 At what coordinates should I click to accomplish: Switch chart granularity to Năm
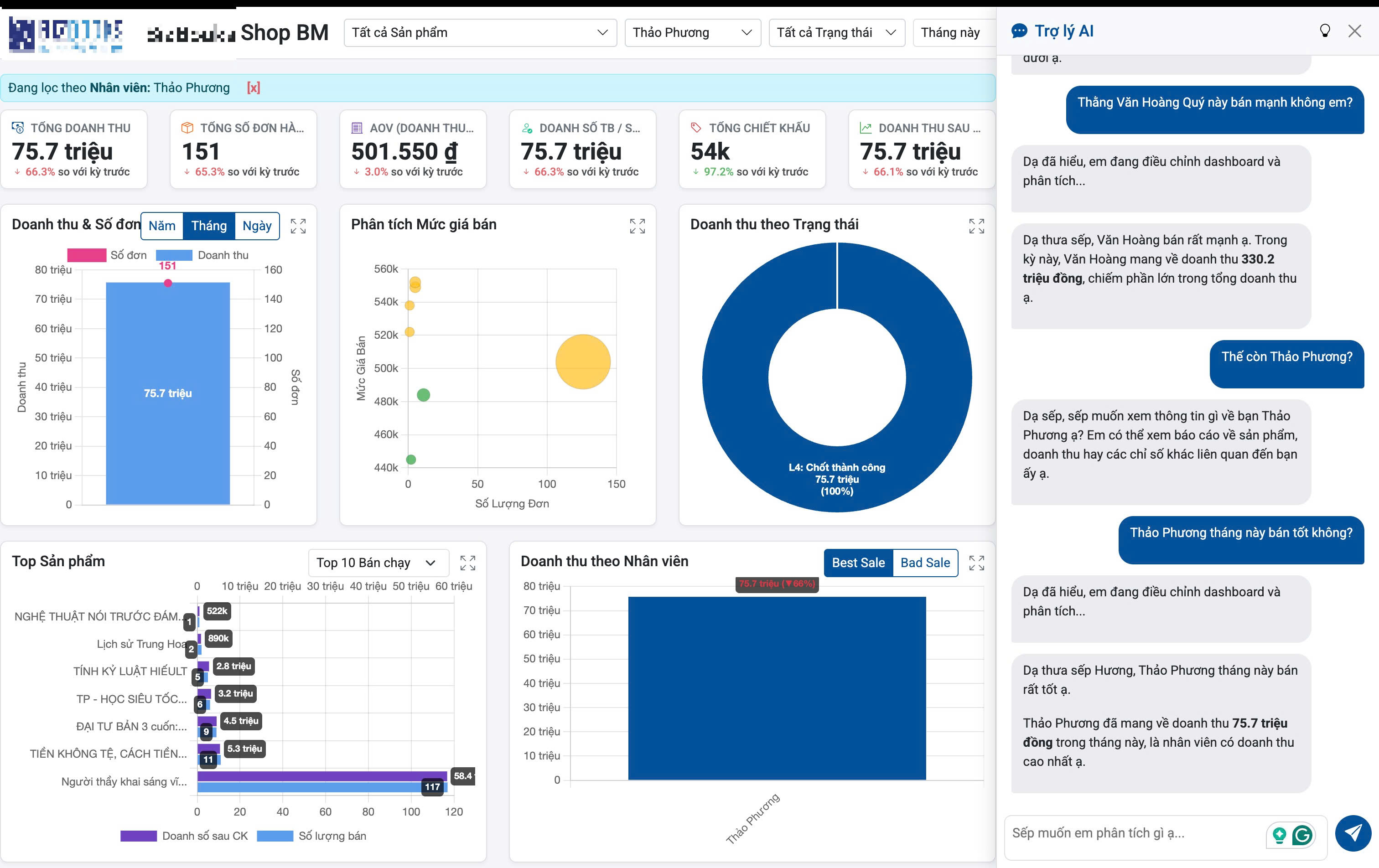pos(162,226)
